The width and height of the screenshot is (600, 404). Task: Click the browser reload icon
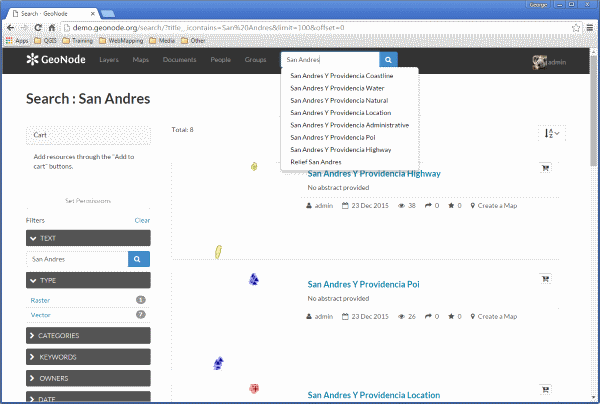pos(38,28)
